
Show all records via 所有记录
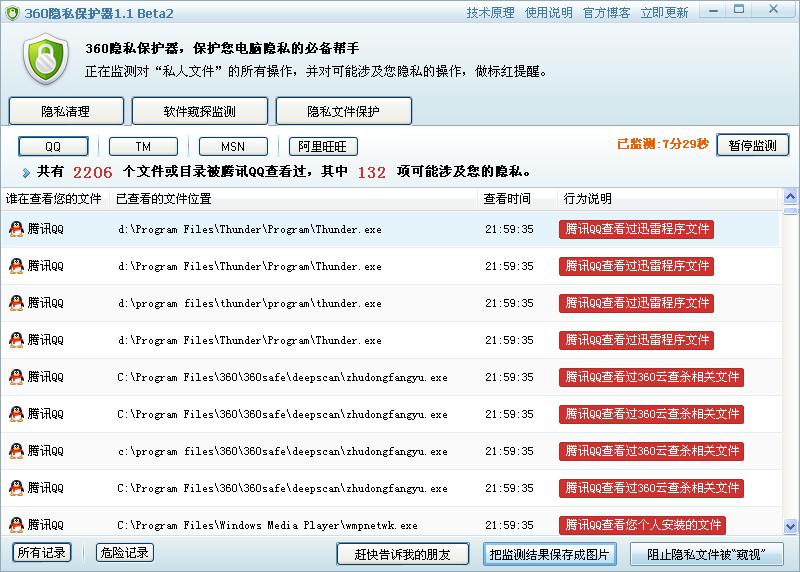pos(42,553)
